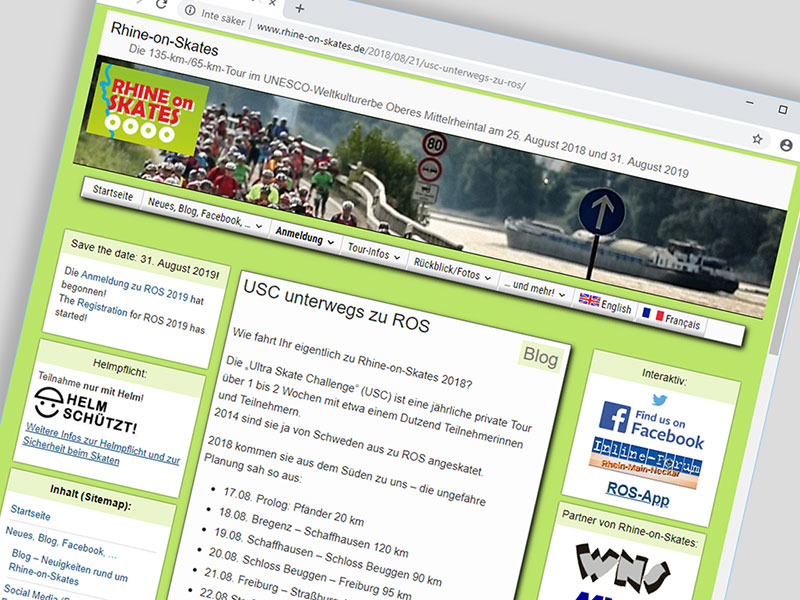
Task: Select the Tour-Infos navigation item
Action: click(x=368, y=251)
